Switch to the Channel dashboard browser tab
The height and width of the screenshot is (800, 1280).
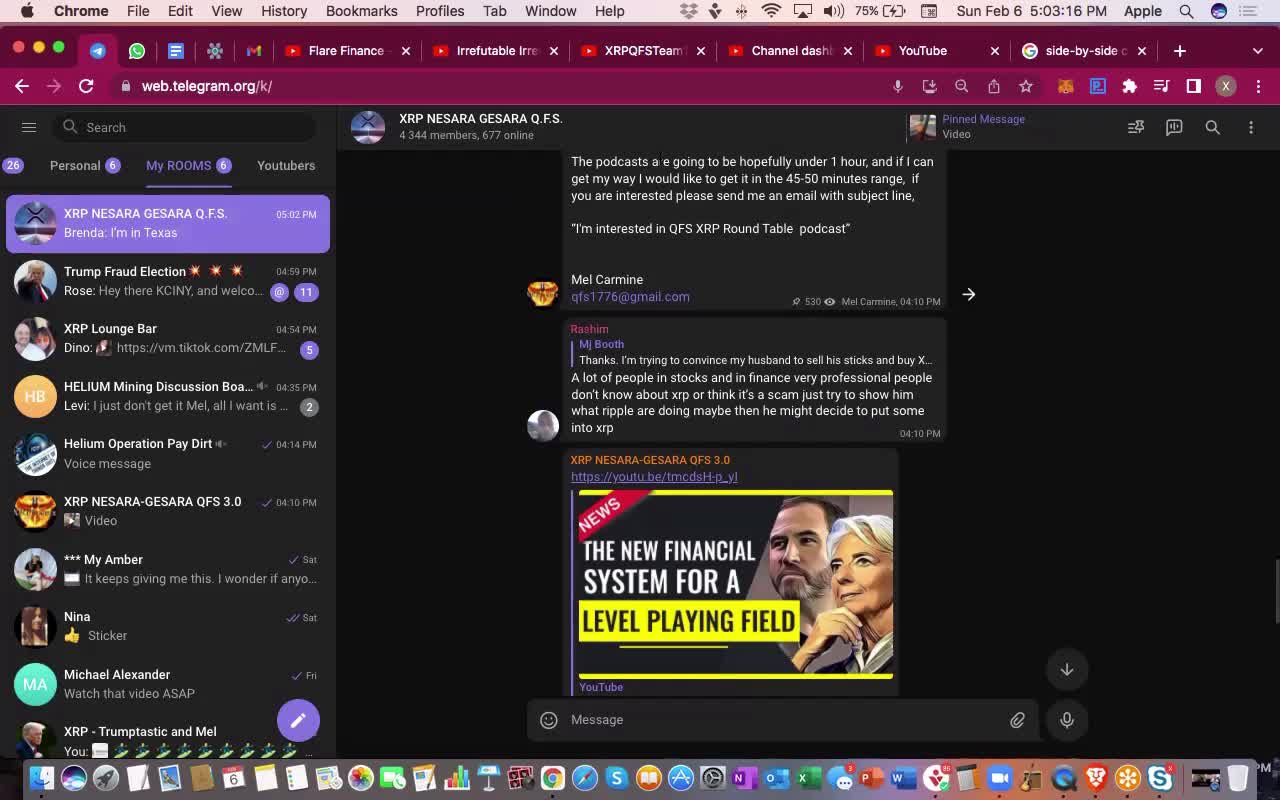coord(789,51)
